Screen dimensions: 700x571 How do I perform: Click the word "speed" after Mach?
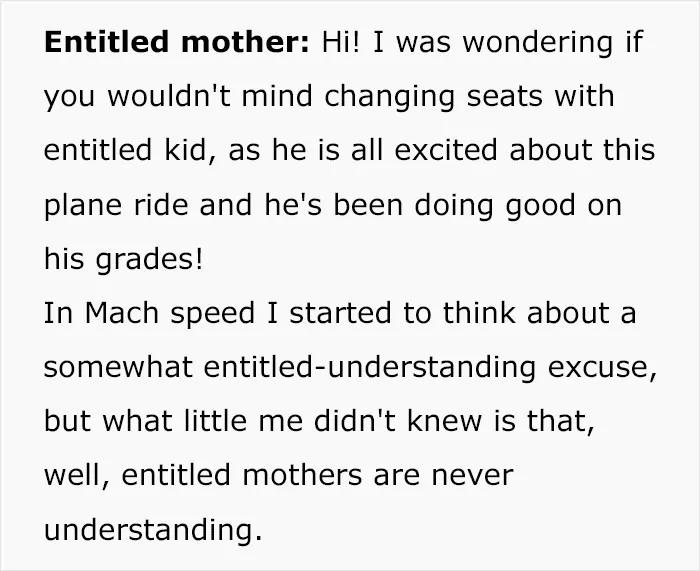212,315
